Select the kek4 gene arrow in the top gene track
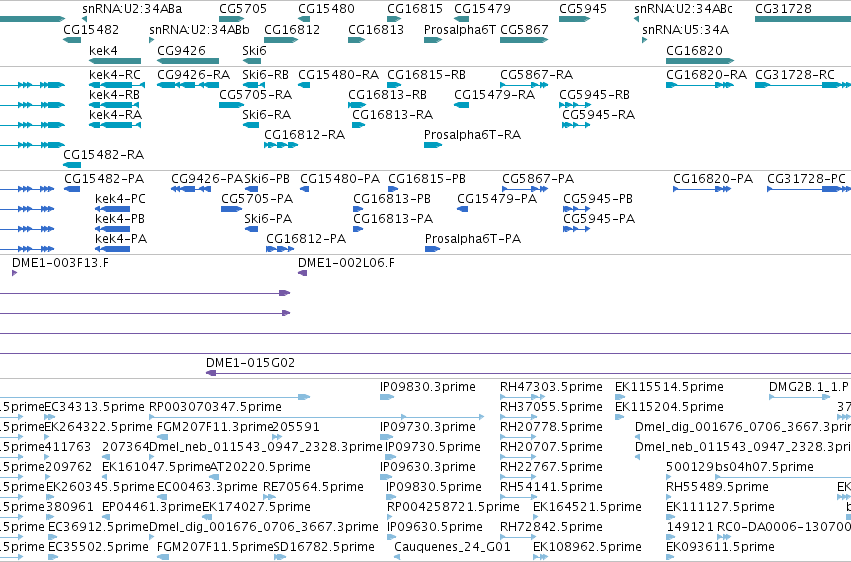Screen dimensions: 851x562 coord(115,61)
